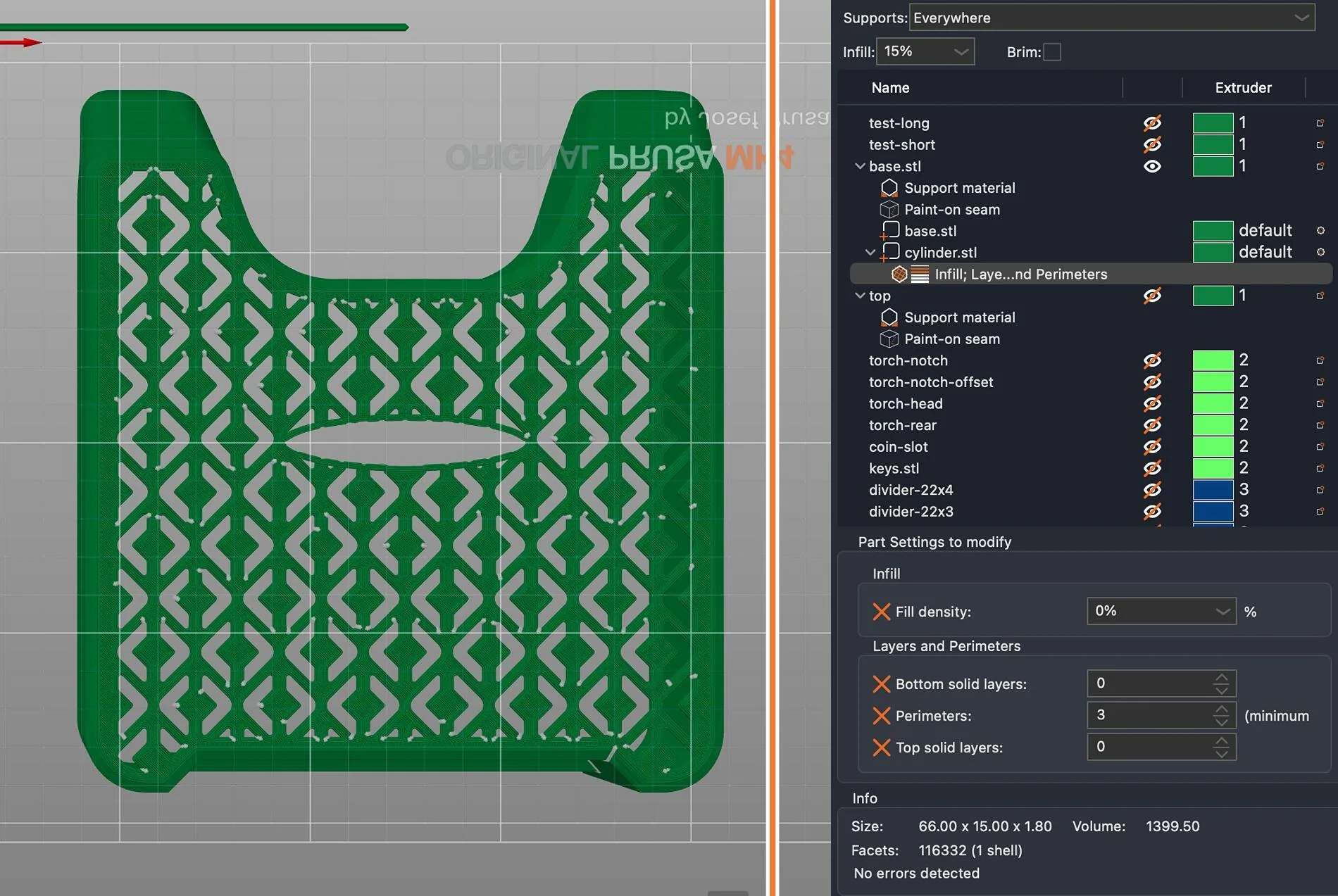
Task: Click edit icon at right of keys.stl
Action: (1320, 468)
